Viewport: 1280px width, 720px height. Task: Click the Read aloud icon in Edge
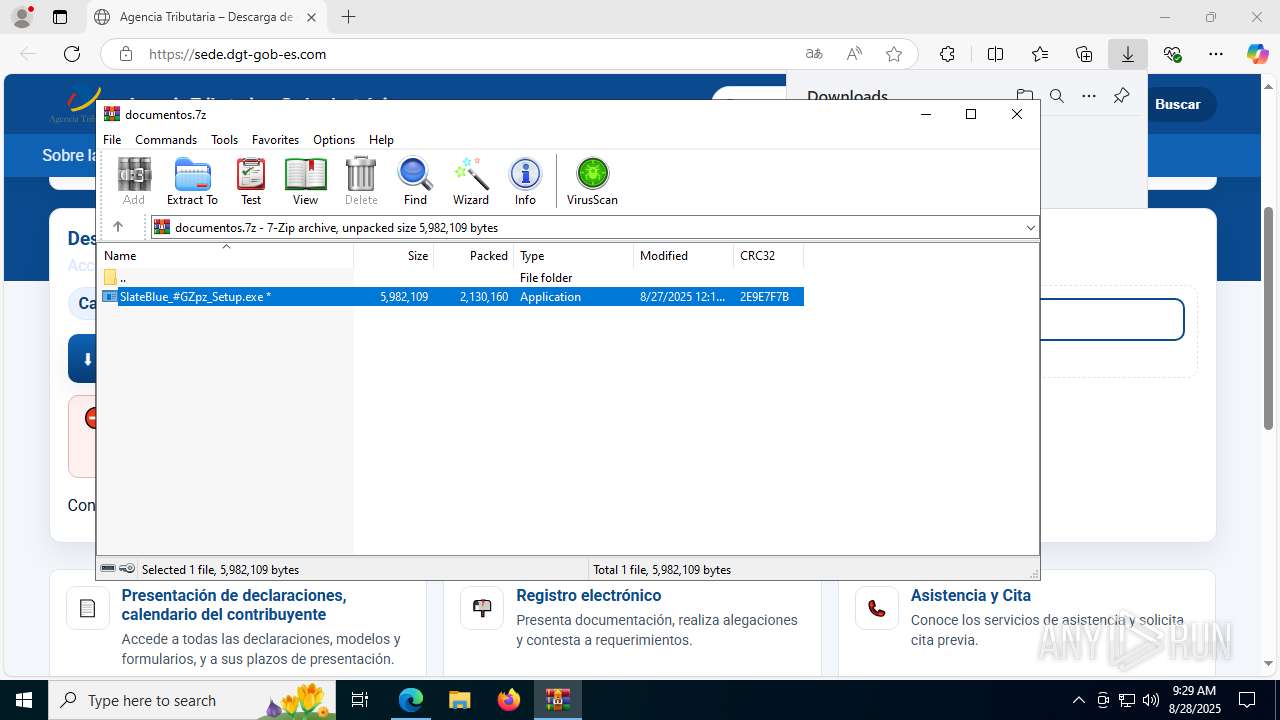(854, 54)
